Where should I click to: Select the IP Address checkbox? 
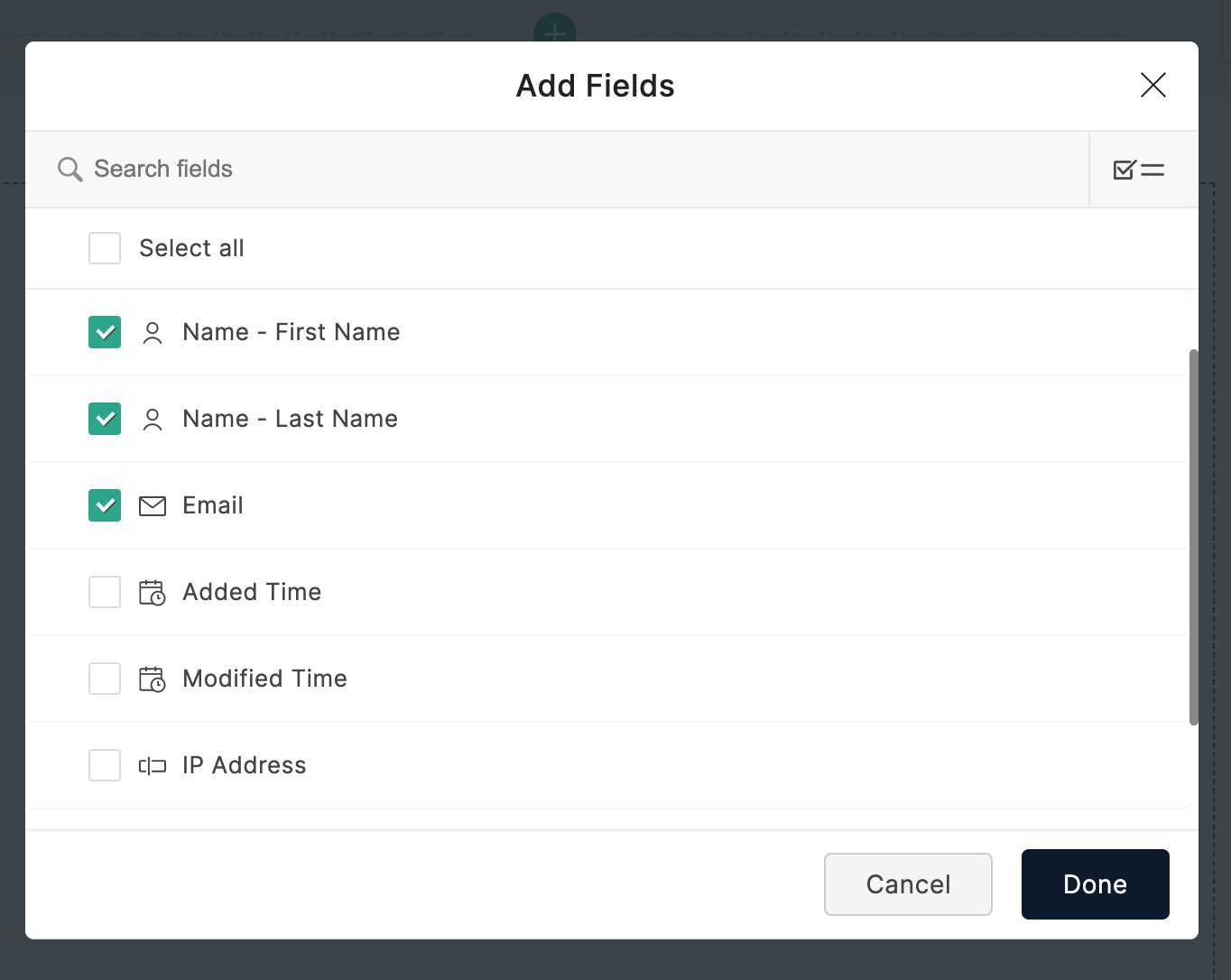tap(105, 765)
